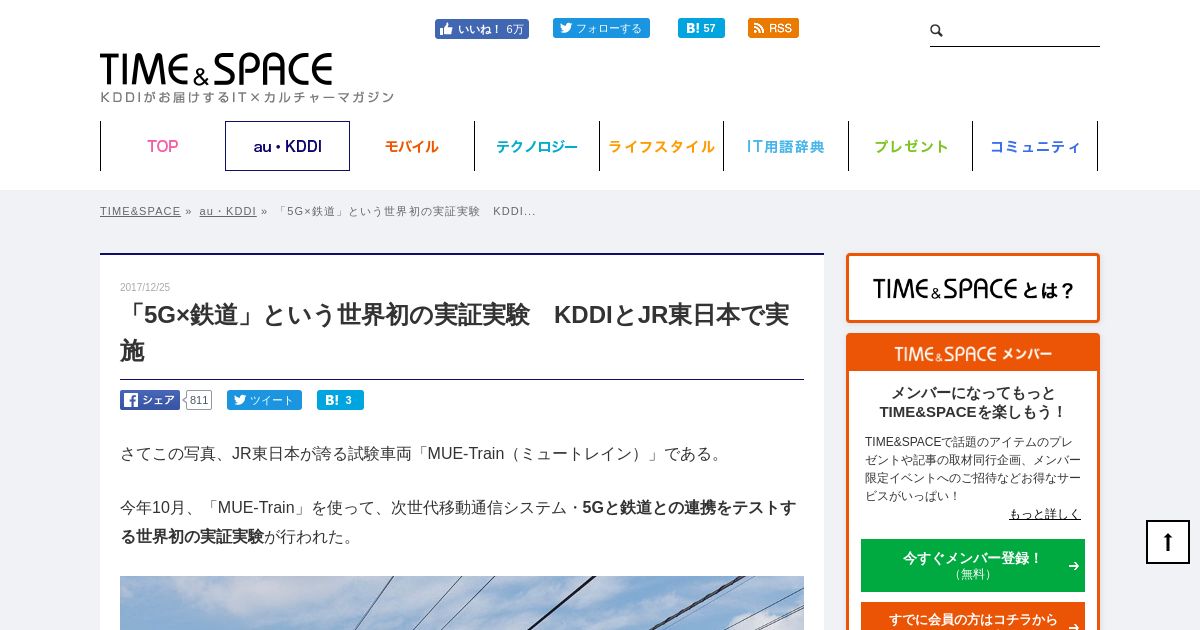This screenshot has width=1200, height=630.
Task: Click the Twitter フォローする button
Action: click(601, 28)
